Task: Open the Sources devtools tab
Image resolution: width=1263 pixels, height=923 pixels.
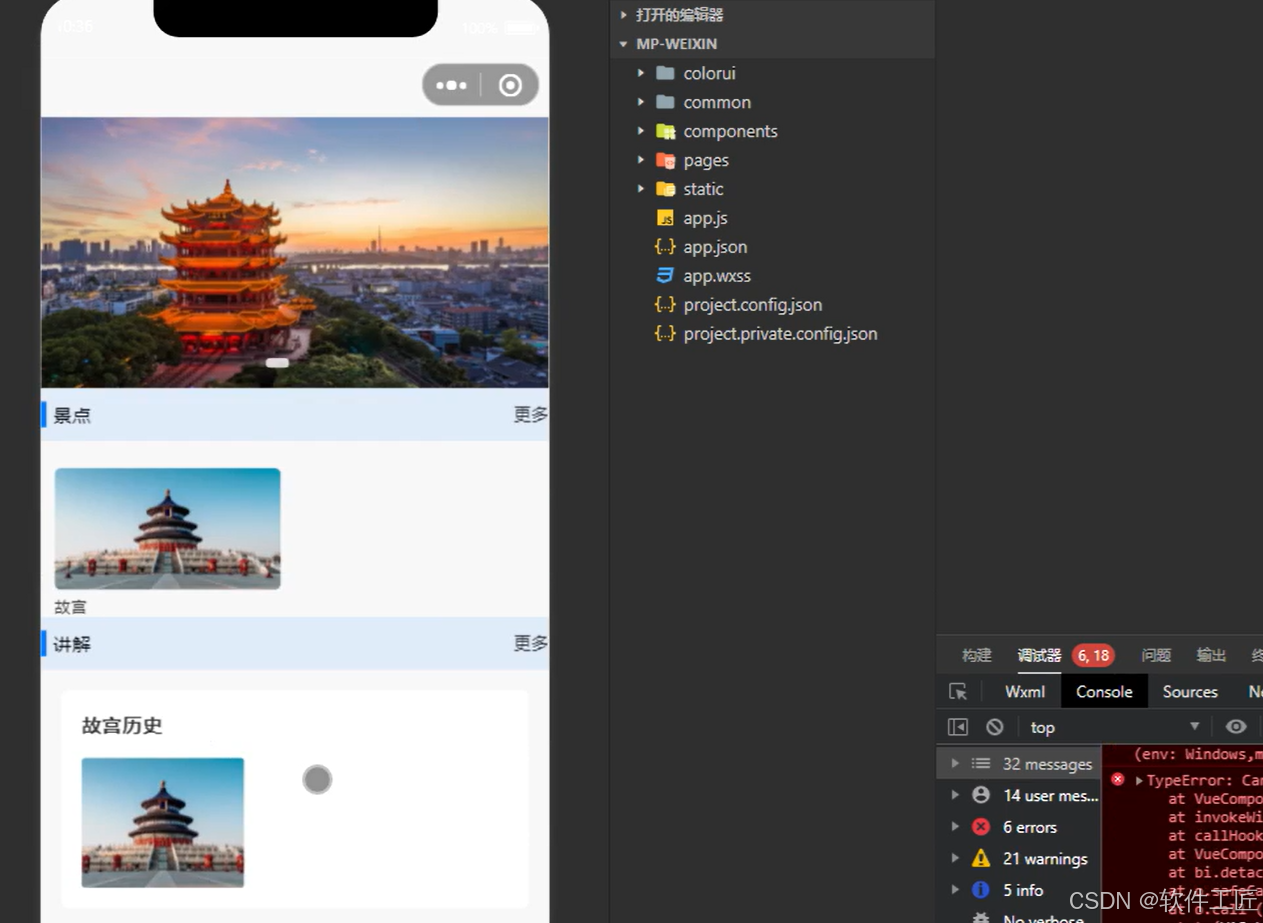Action: pyautogui.click(x=1190, y=692)
